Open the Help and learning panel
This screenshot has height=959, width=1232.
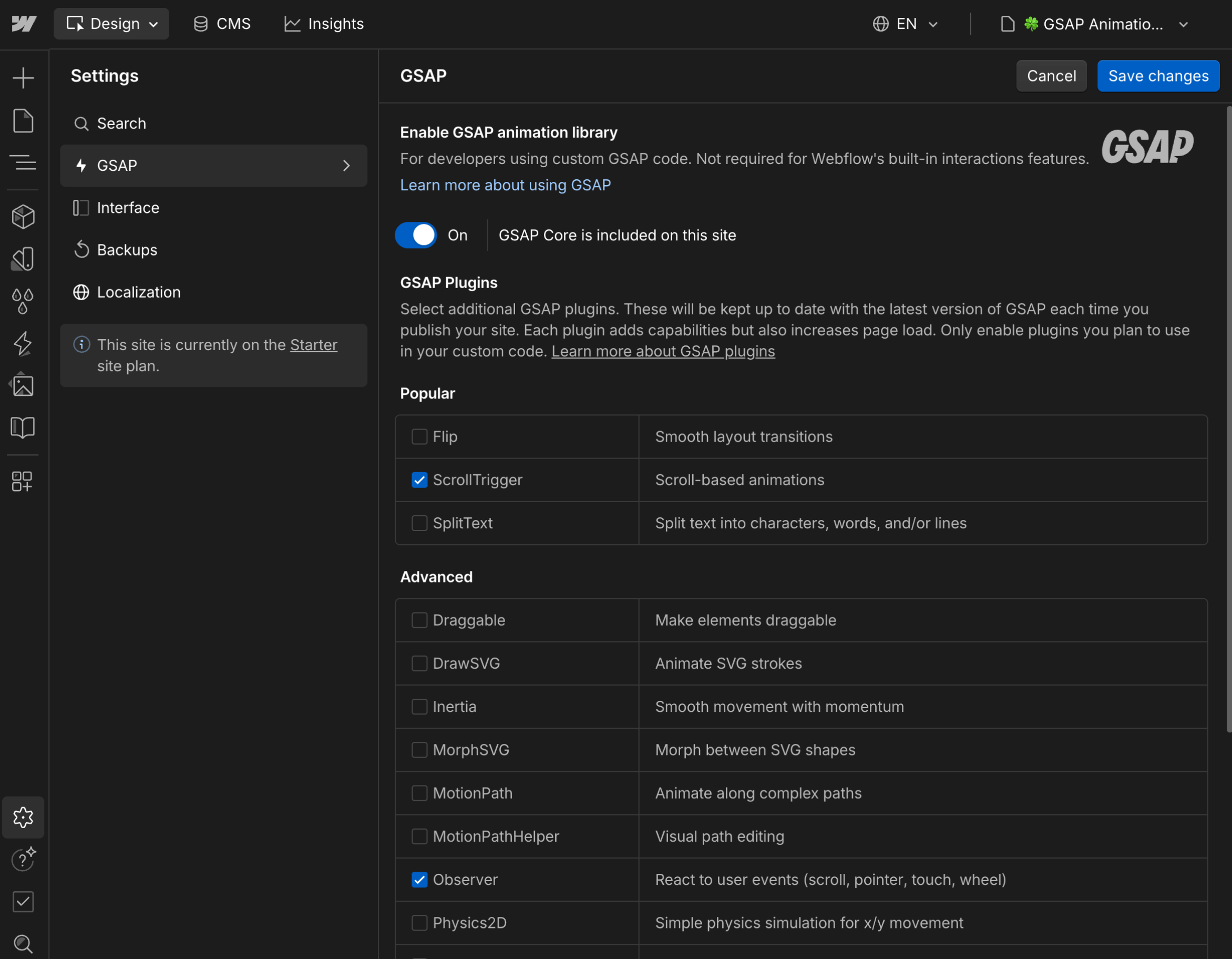click(23, 859)
